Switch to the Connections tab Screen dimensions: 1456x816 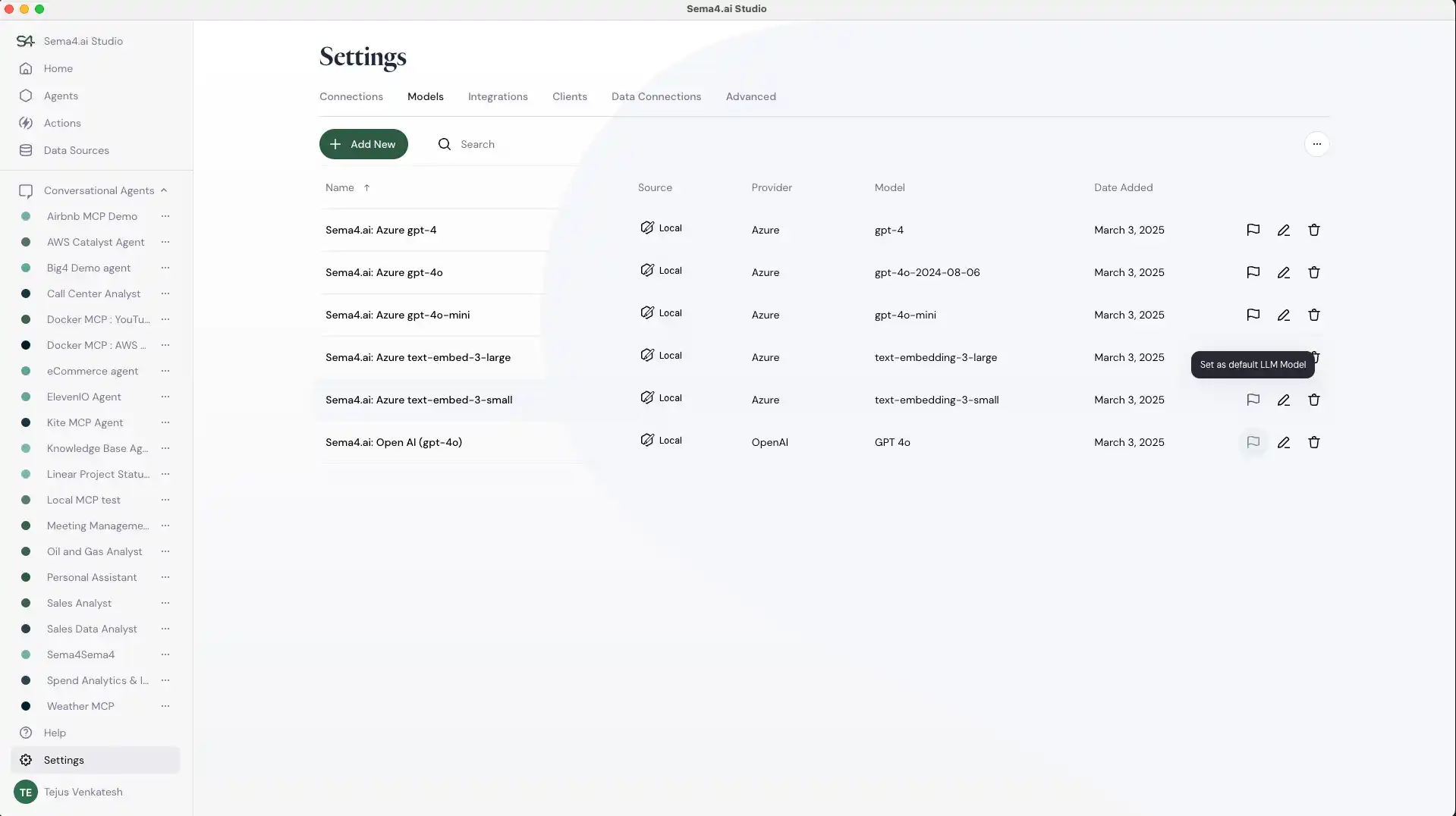350,96
